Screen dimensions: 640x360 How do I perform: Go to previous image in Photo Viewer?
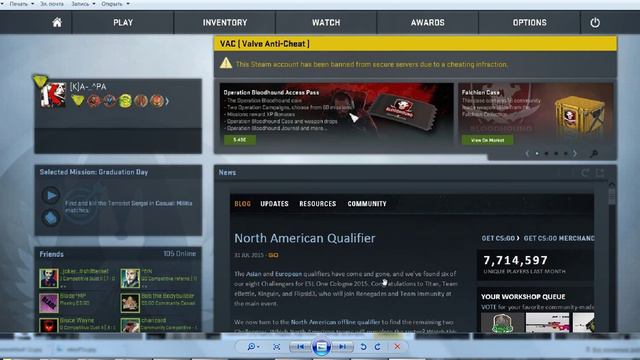tap(300, 347)
